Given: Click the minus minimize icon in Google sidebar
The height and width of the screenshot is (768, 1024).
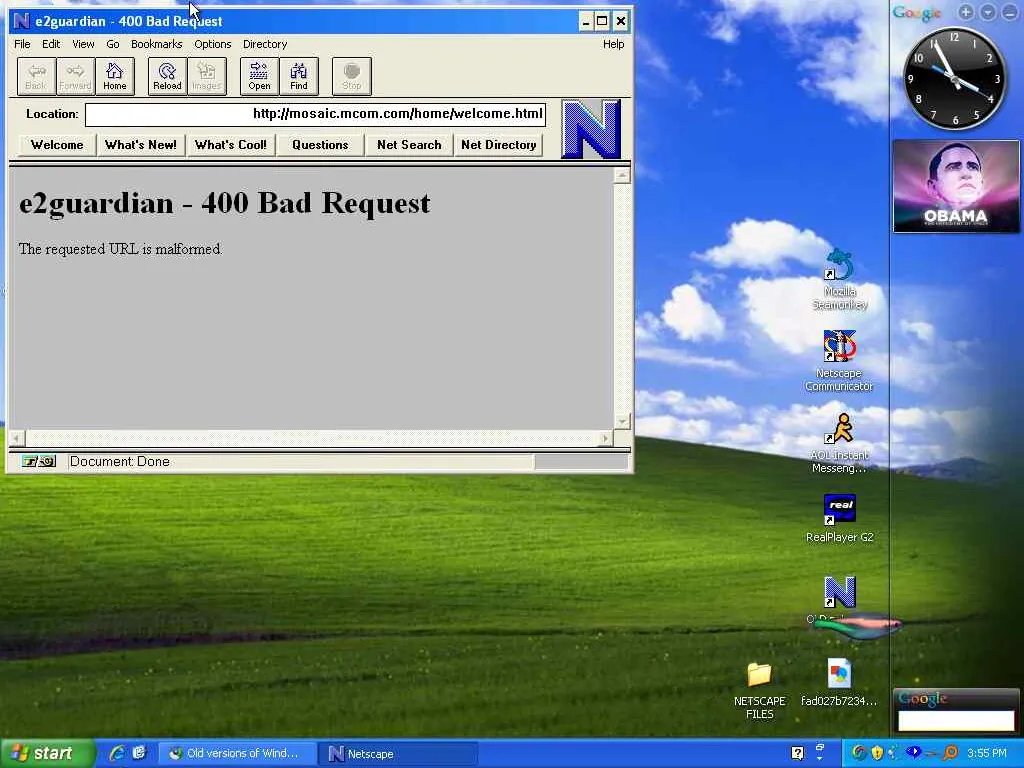Looking at the screenshot, I should (x=1009, y=12).
